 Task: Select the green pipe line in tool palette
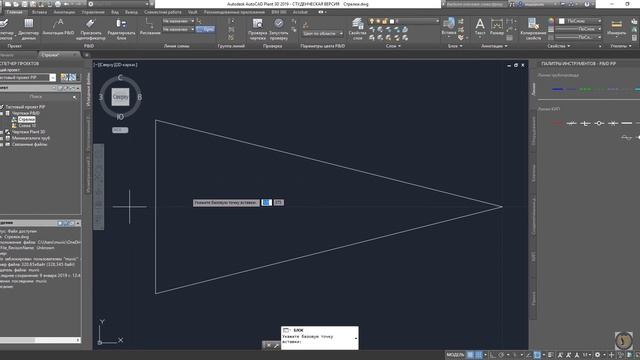click(x=585, y=89)
